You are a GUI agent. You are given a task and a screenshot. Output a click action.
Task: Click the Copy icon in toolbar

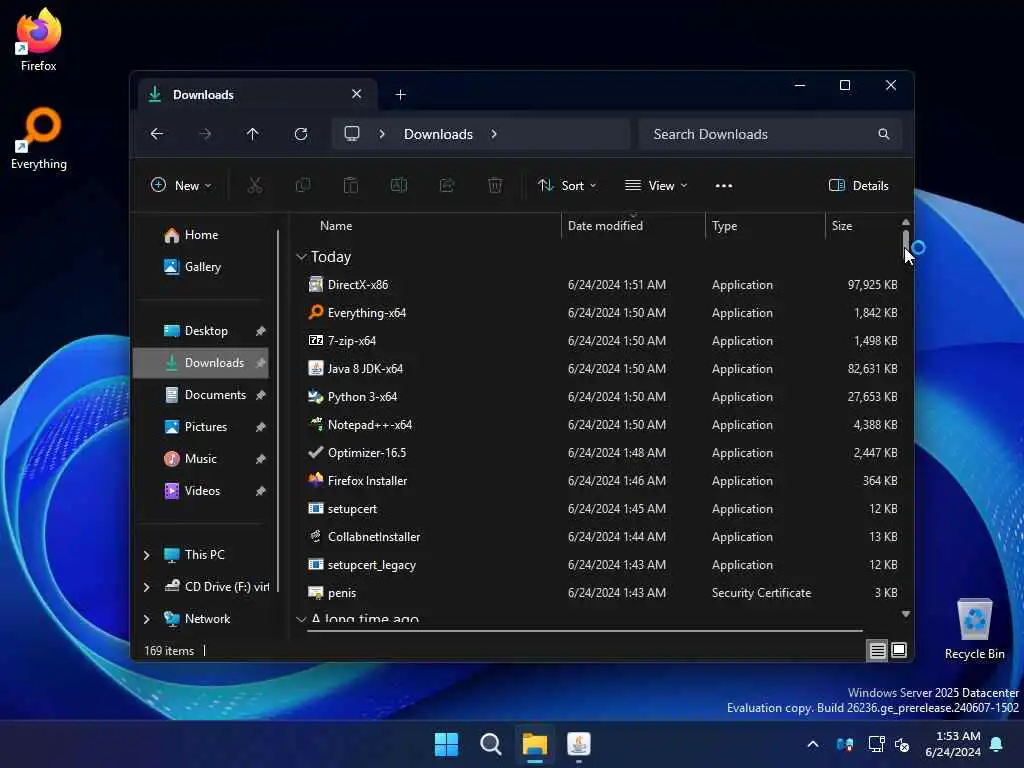[303, 185]
